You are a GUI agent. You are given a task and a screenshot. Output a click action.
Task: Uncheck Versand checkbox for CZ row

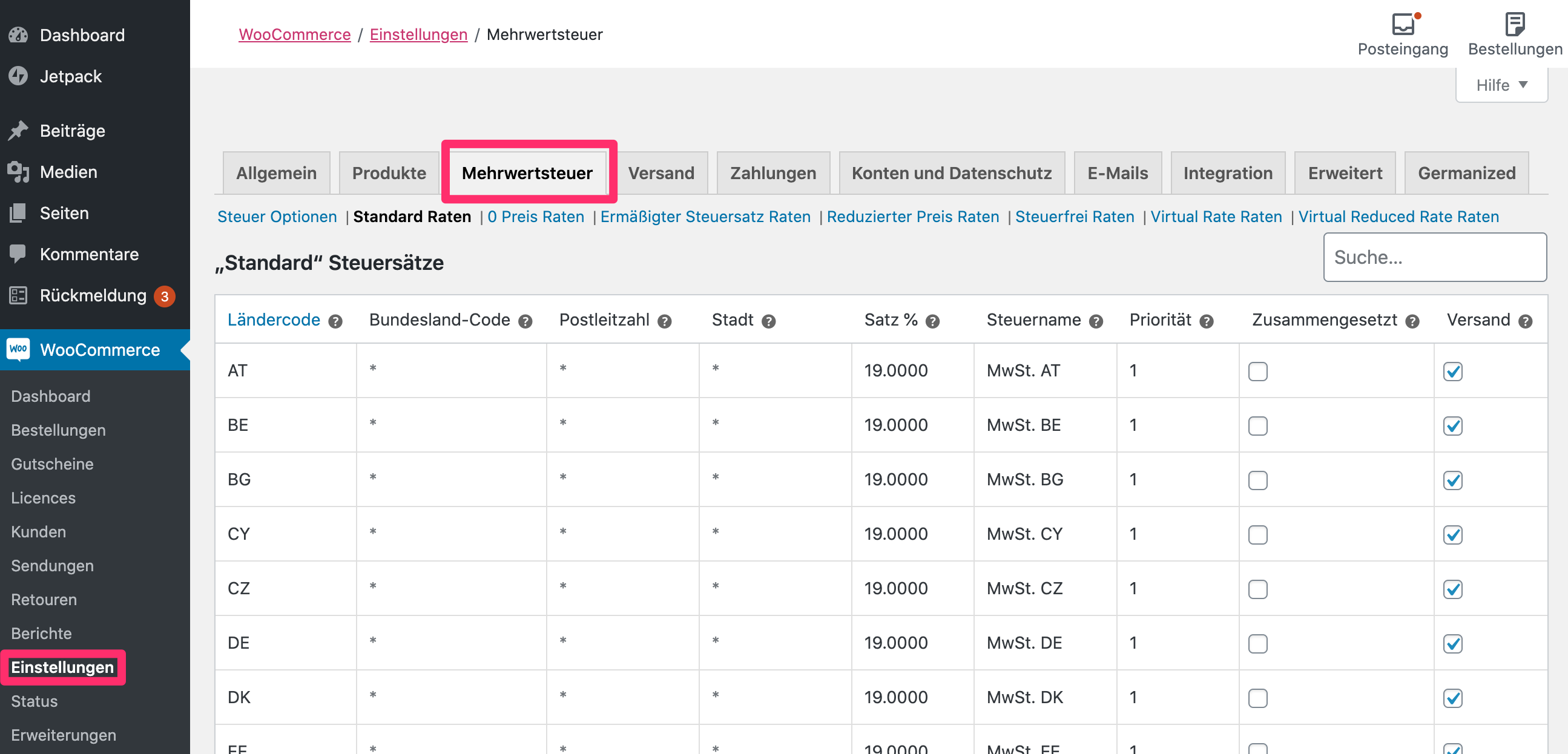click(1452, 588)
